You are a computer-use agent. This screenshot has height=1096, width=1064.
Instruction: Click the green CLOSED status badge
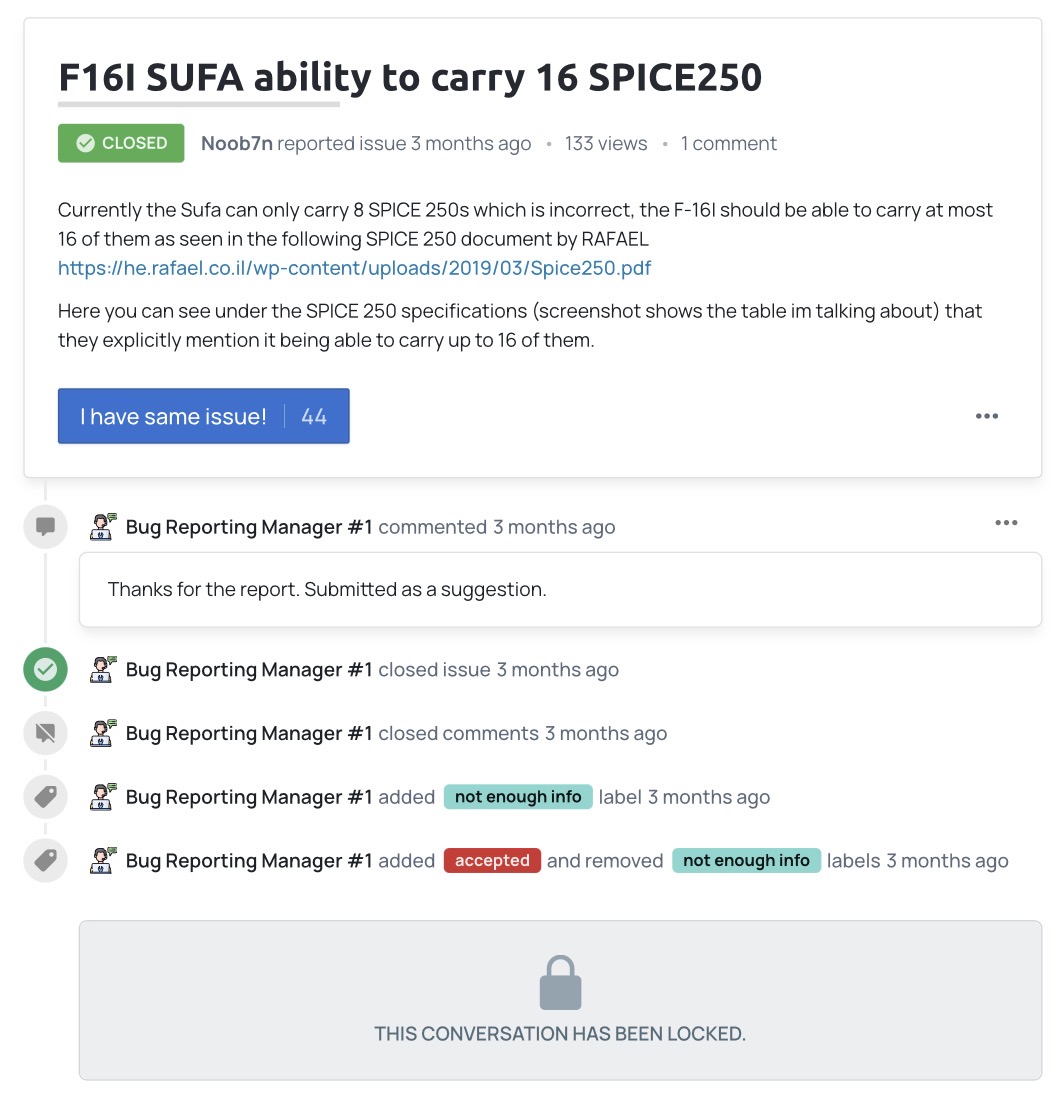point(121,143)
